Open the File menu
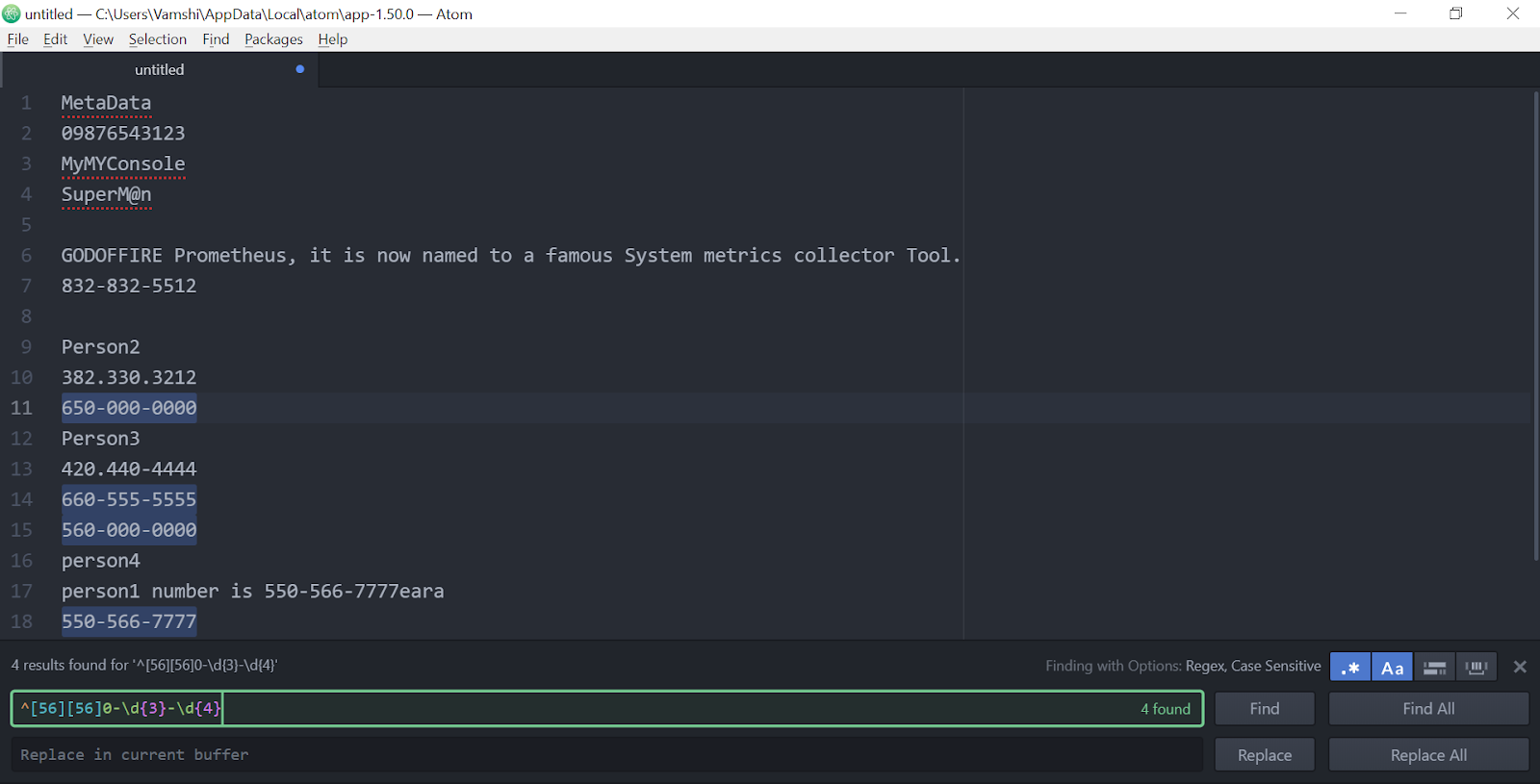The image size is (1540, 784). (18, 39)
